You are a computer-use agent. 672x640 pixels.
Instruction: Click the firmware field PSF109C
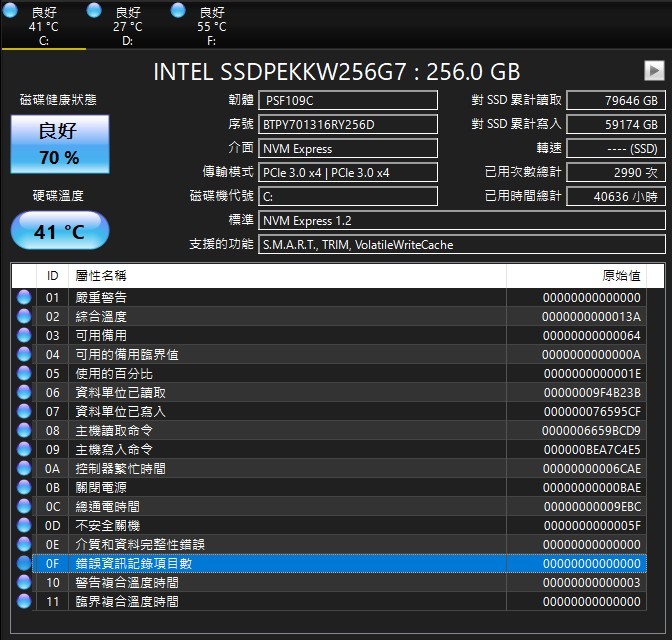tap(347, 100)
